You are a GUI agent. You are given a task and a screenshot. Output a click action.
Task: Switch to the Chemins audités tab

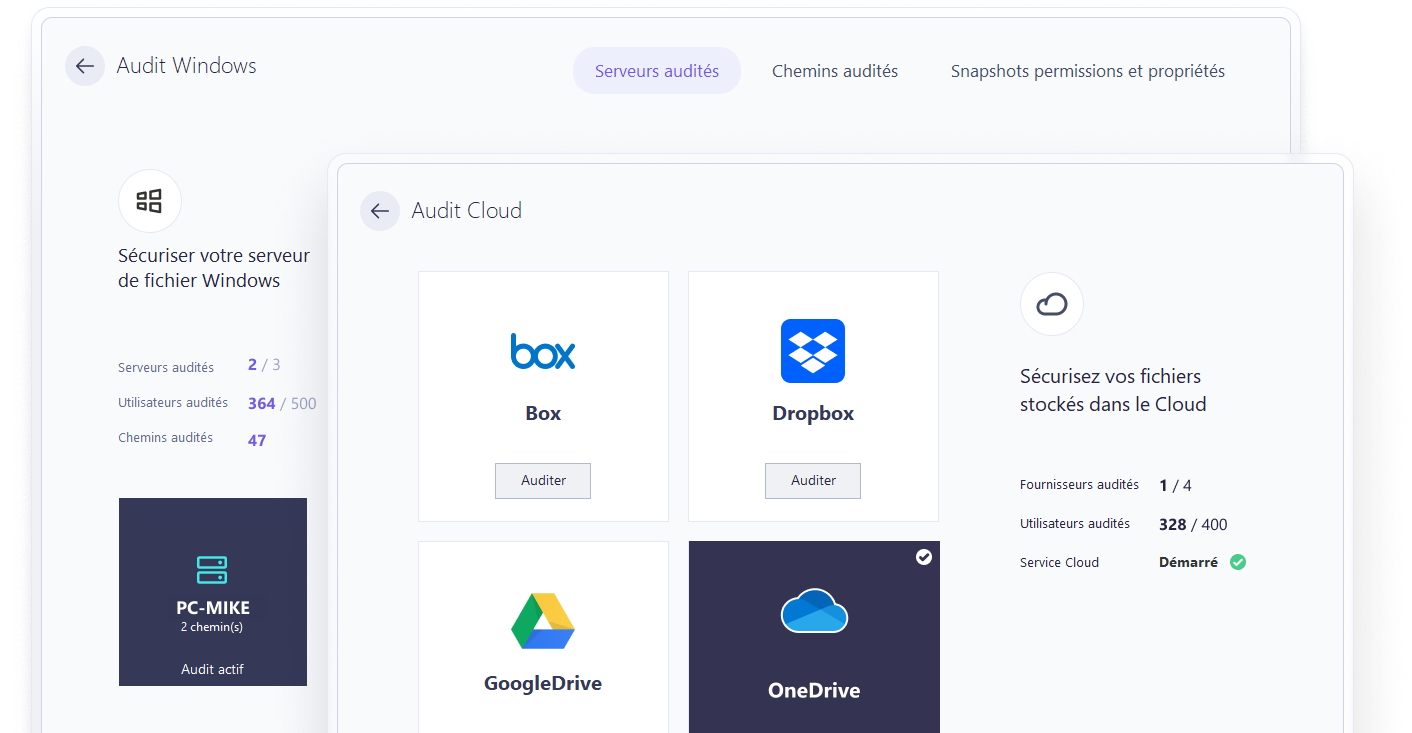click(x=835, y=71)
